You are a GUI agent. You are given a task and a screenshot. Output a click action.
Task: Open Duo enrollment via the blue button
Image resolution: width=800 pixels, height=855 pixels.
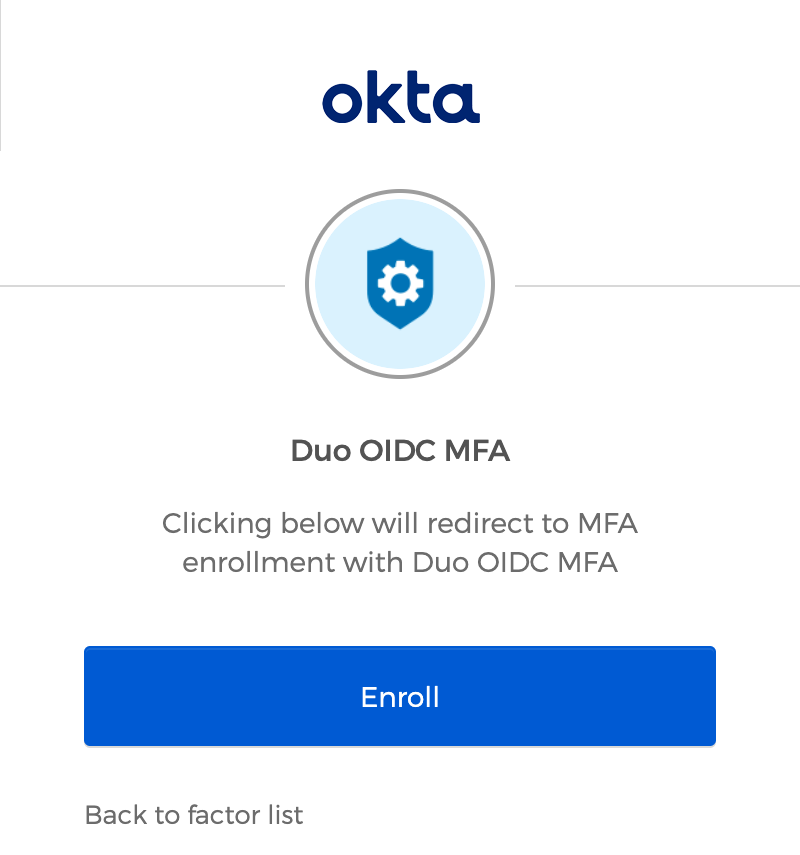pyautogui.click(x=400, y=696)
